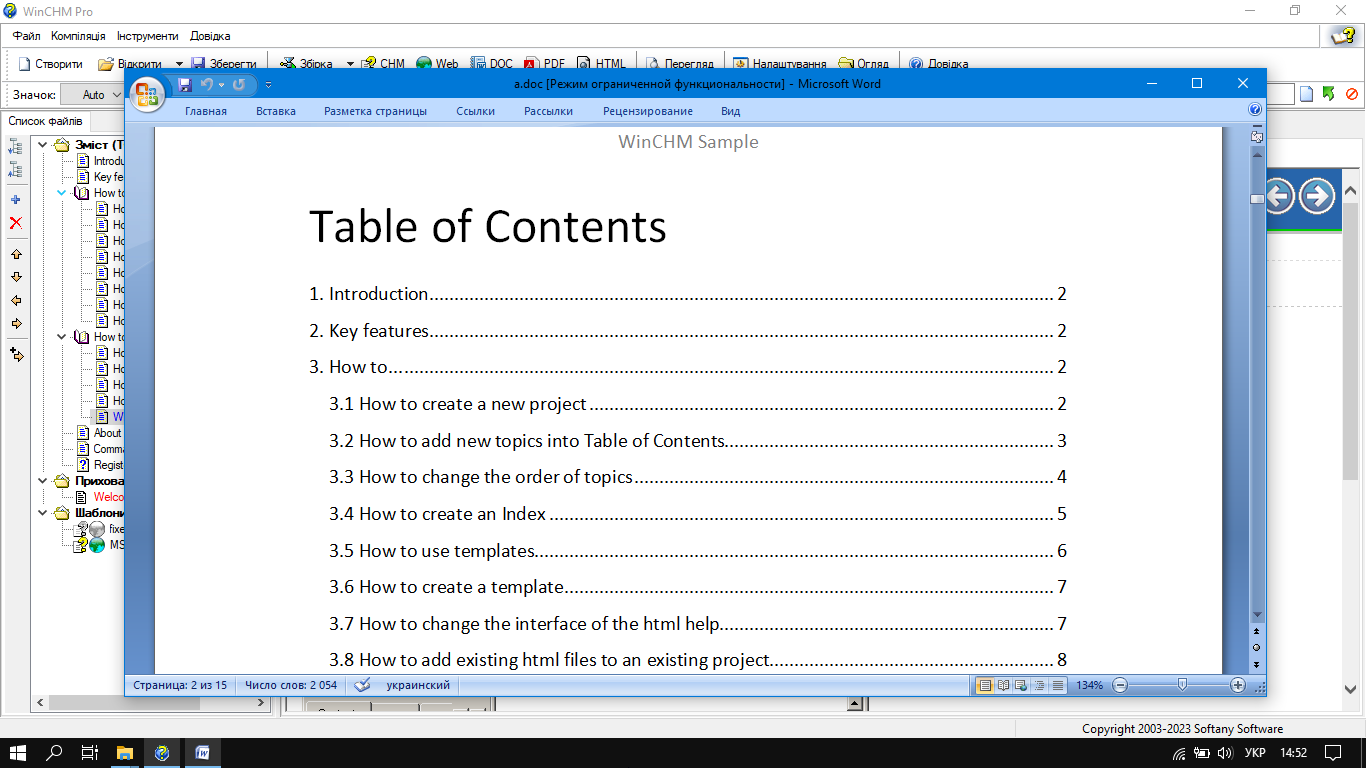The image size is (1366, 768).
Task: Switch to Вставка ribbon tab
Action: pos(276,111)
